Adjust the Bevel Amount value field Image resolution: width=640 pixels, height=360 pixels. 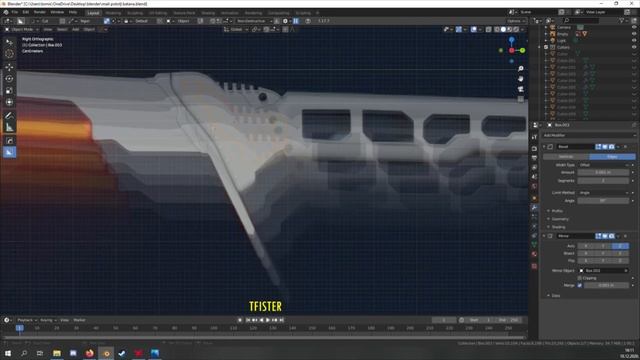pos(603,173)
